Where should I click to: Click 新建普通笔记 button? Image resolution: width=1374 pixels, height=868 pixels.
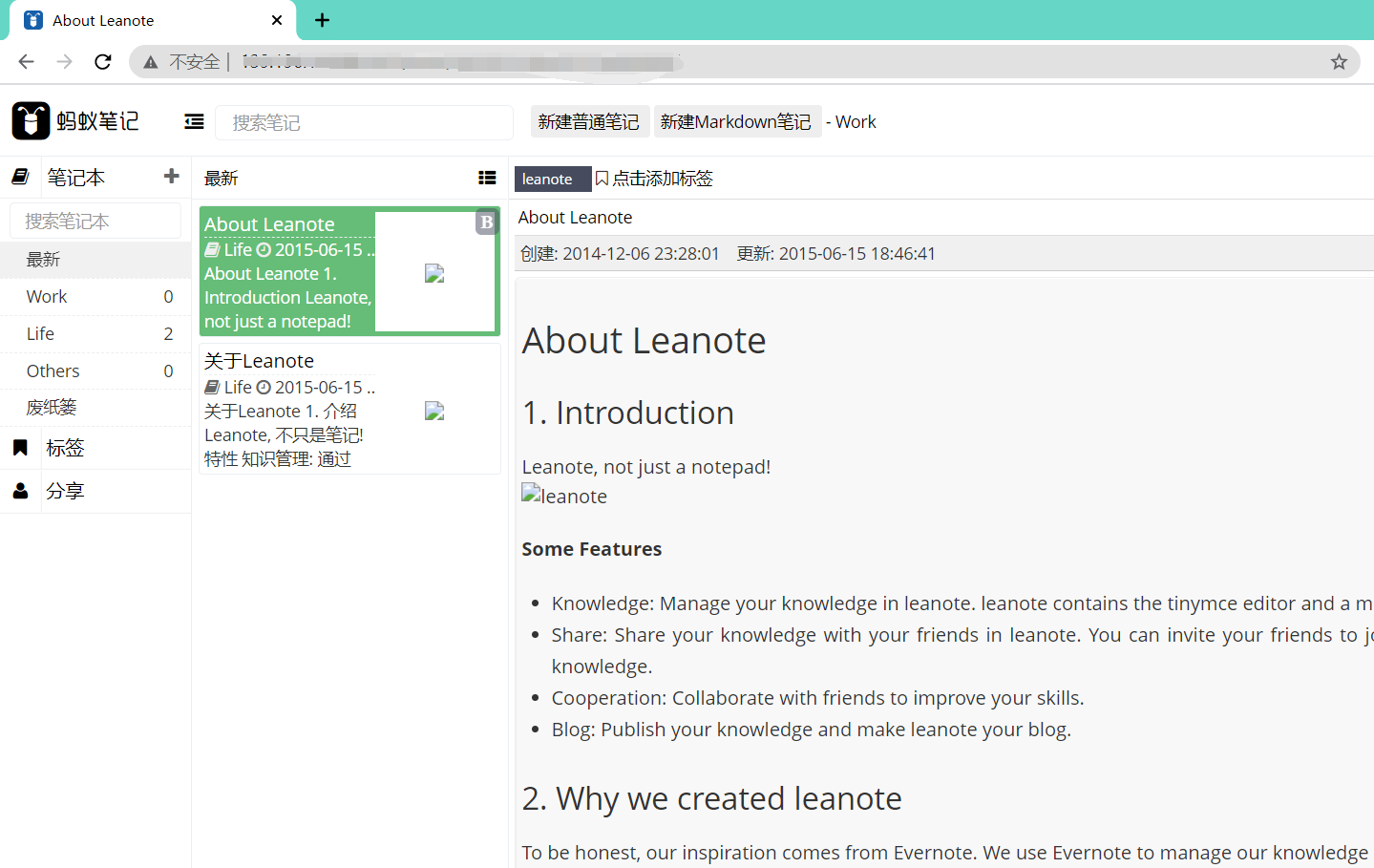(589, 121)
